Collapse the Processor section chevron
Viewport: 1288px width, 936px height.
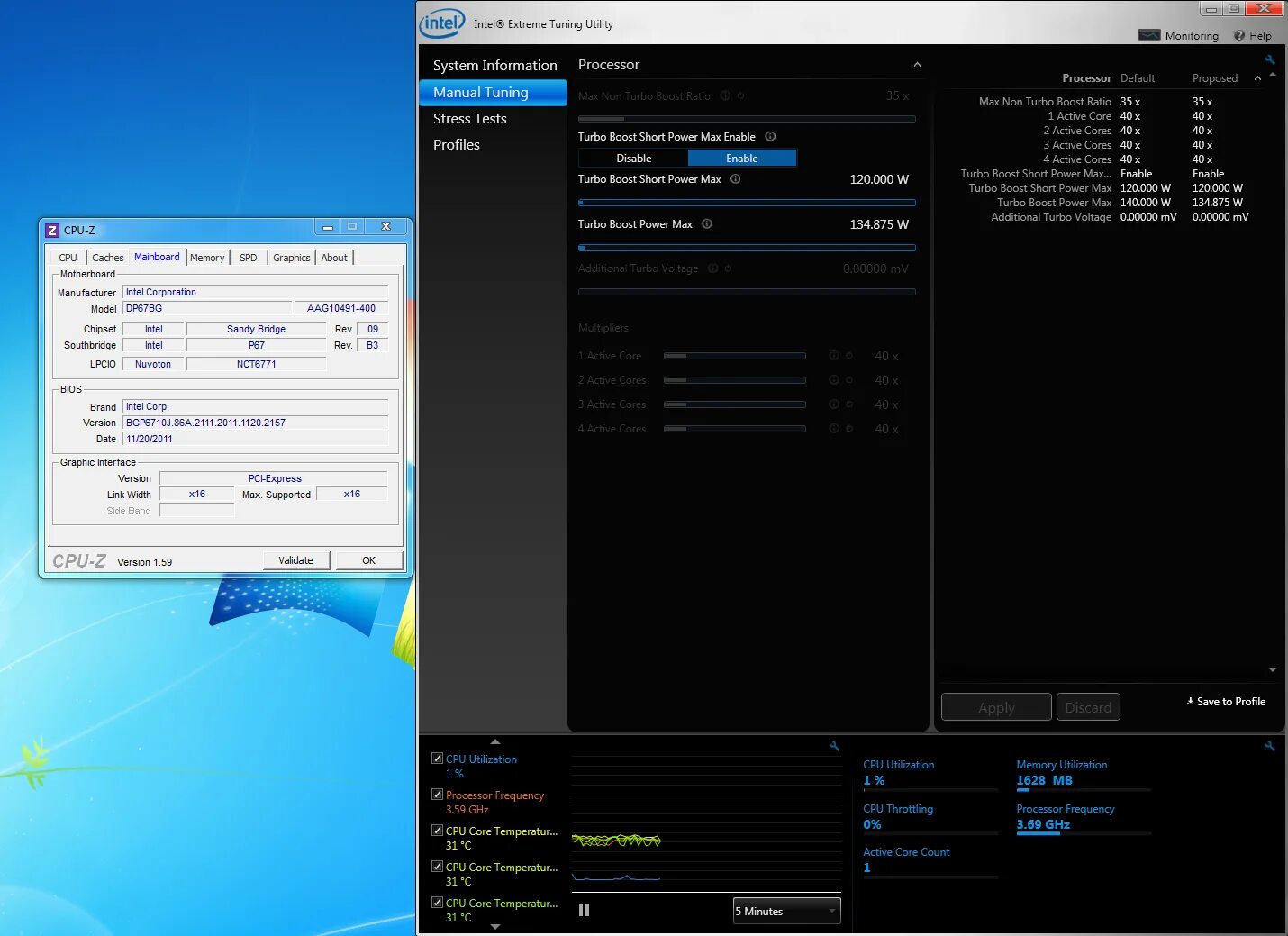click(x=917, y=65)
